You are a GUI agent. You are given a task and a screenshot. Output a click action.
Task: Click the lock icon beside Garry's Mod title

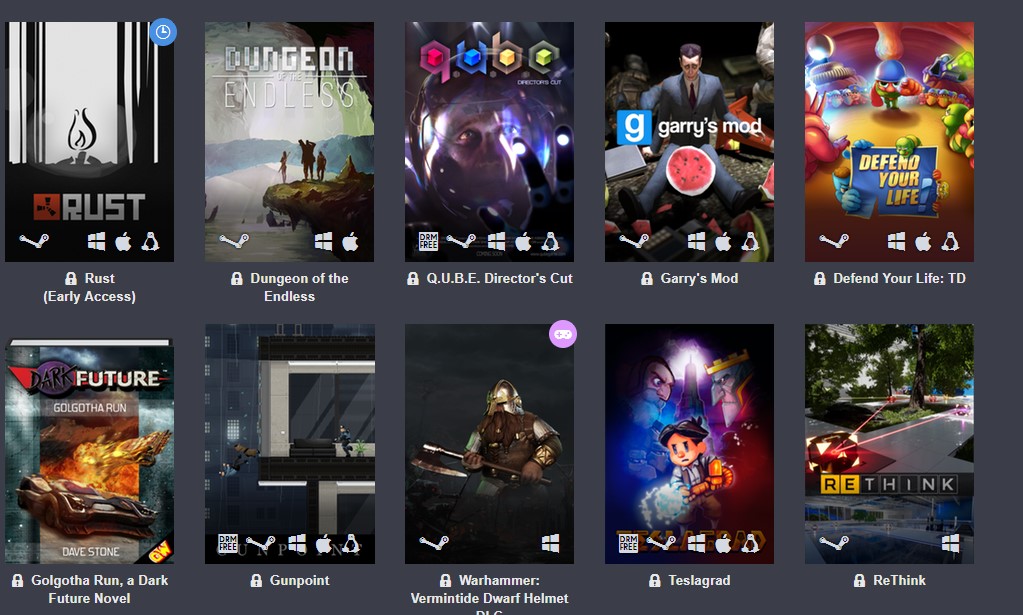[647, 278]
